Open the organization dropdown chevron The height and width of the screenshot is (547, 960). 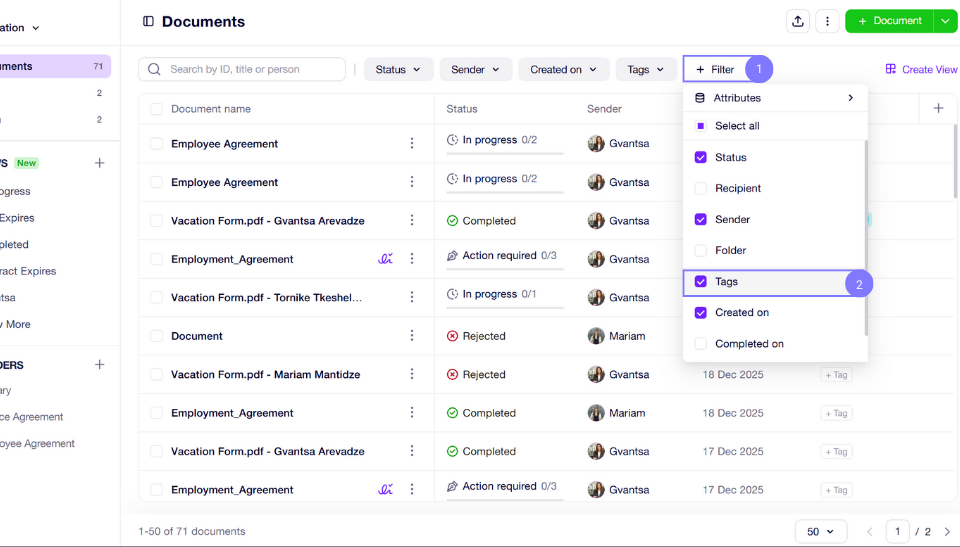36,28
